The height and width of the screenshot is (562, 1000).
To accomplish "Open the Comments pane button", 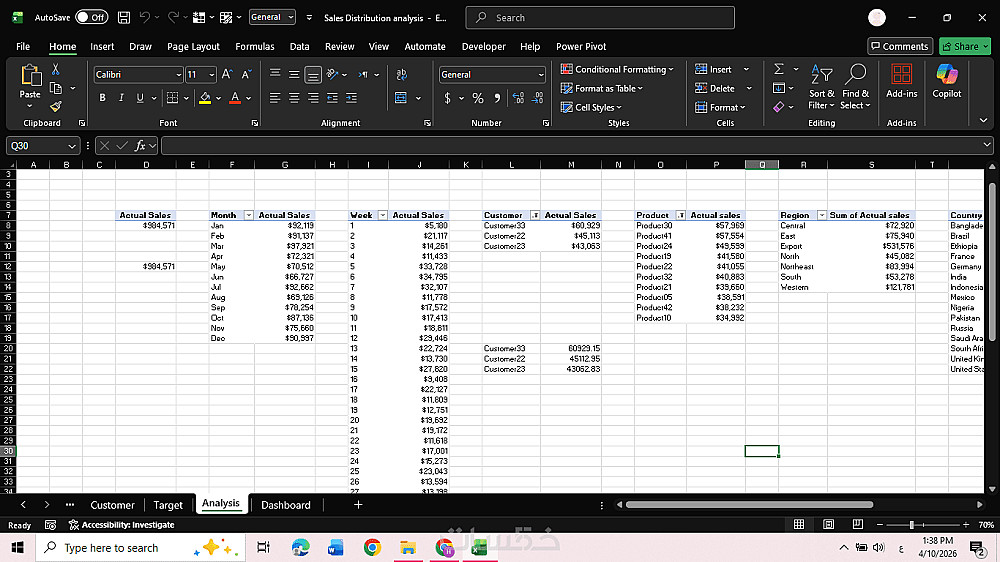I will tap(899, 46).
